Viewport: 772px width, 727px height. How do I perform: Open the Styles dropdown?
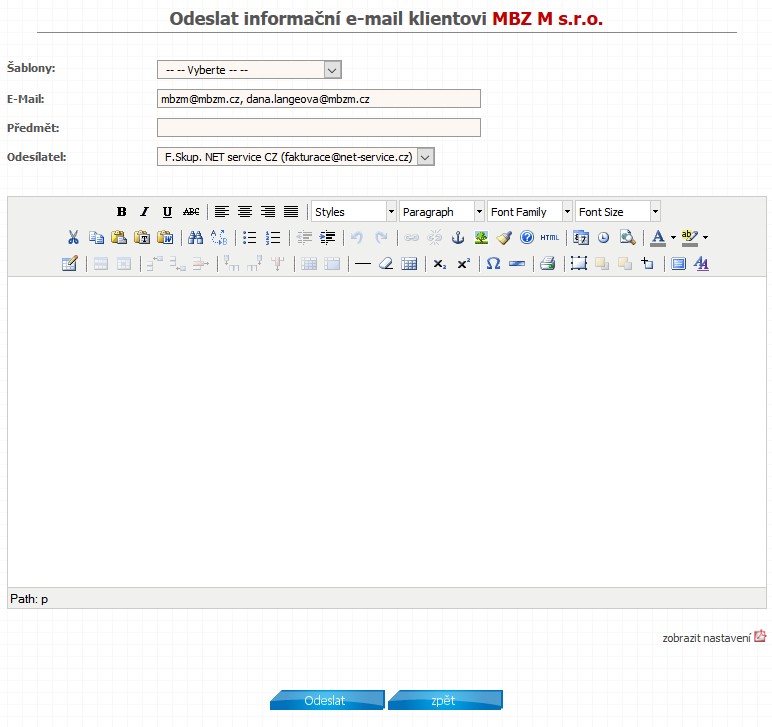[354, 212]
